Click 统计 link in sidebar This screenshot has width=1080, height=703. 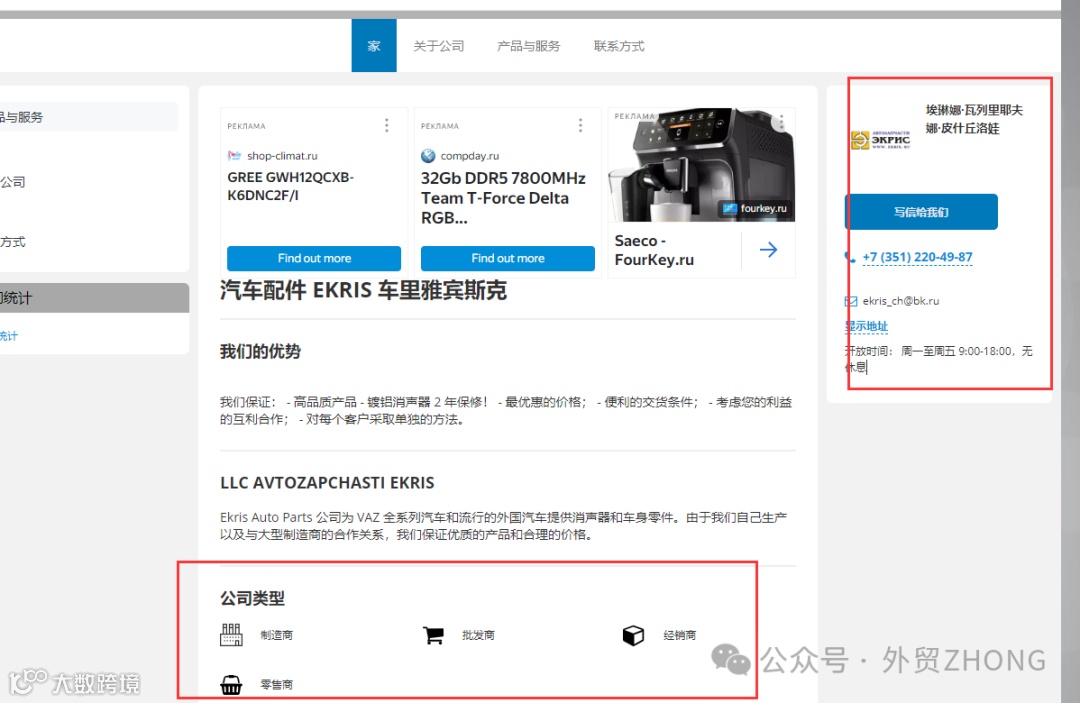coord(9,336)
